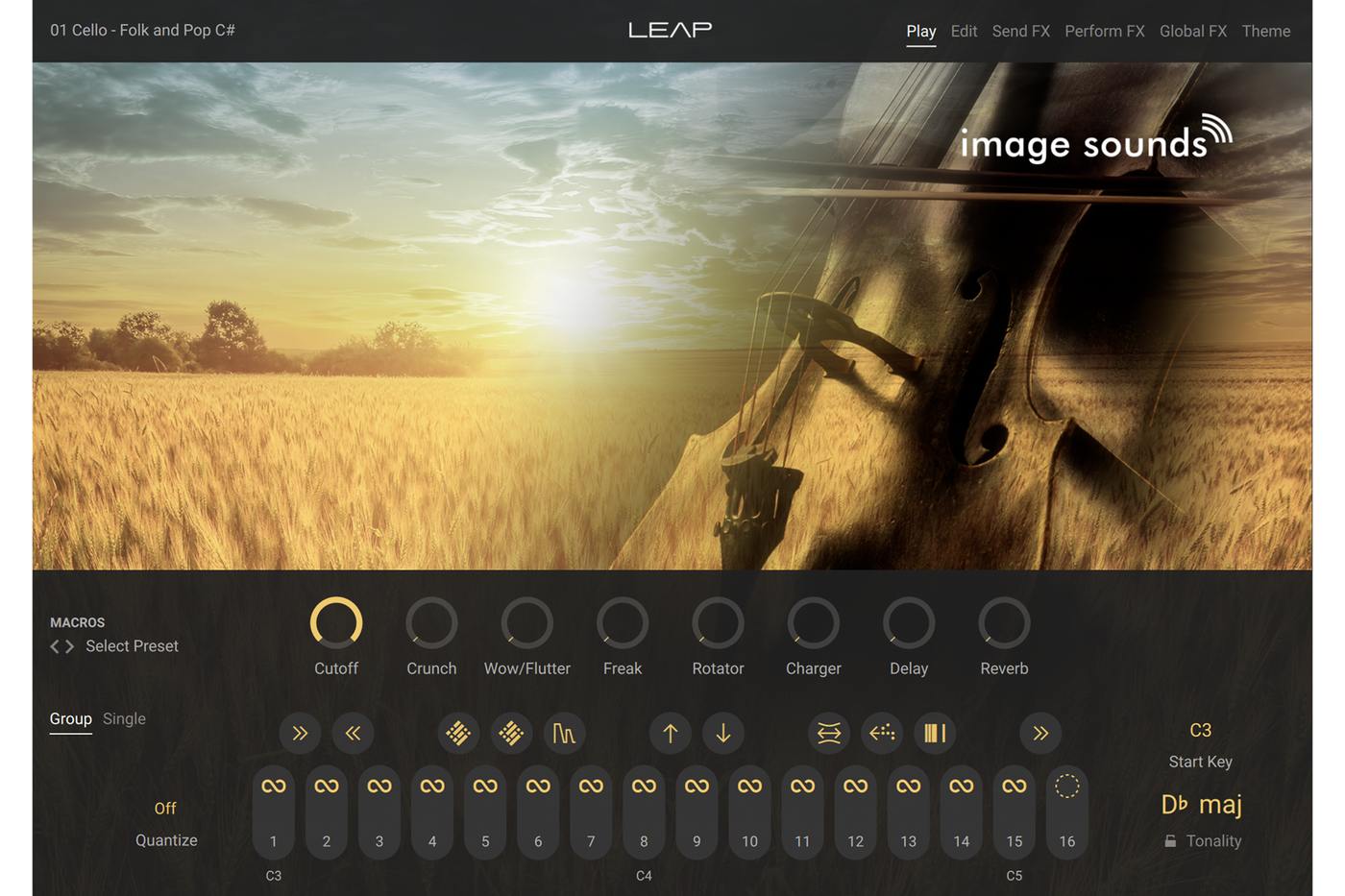Open the Theme tab
The width and height of the screenshot is (1345, 896).
1265,31
